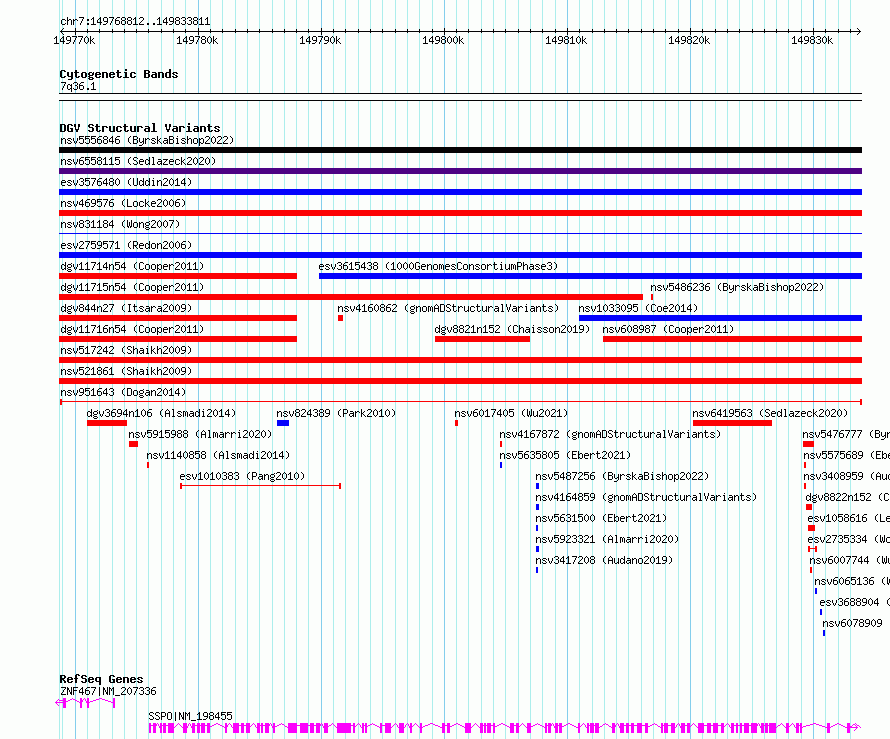Select nsv6419563 (Sedlazeck2020) label
The width and height of the screenshot is (890, 739).
[770, 413]
